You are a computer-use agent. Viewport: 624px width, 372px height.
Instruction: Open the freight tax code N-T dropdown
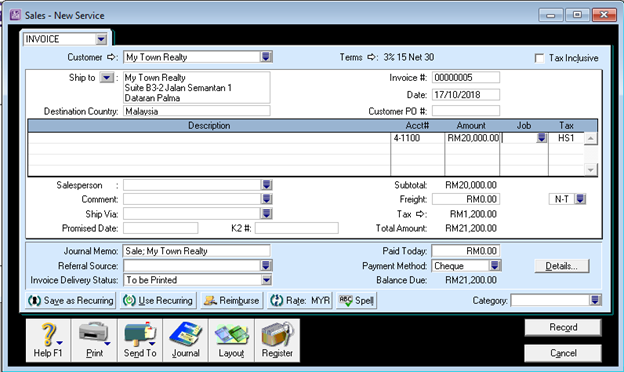pos(581,199)
